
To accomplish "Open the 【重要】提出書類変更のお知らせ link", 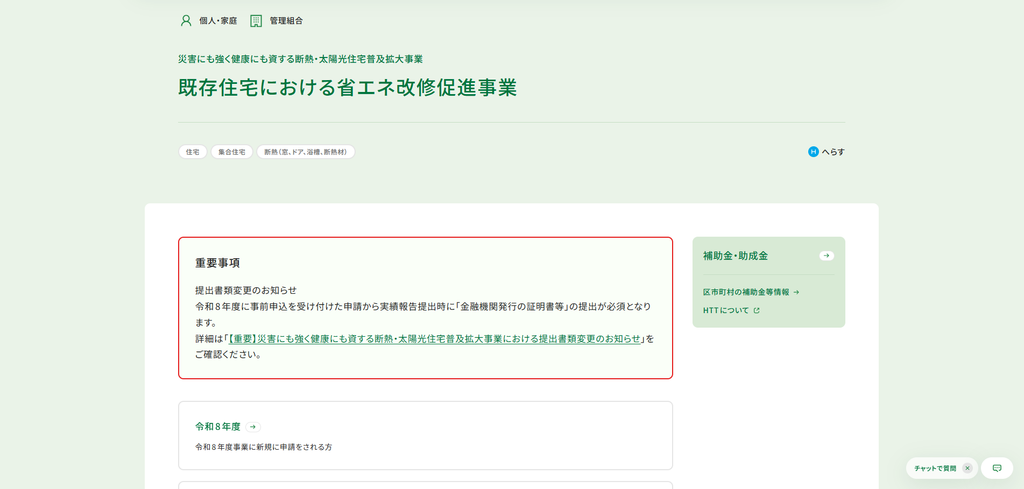I will click(434, 339).
